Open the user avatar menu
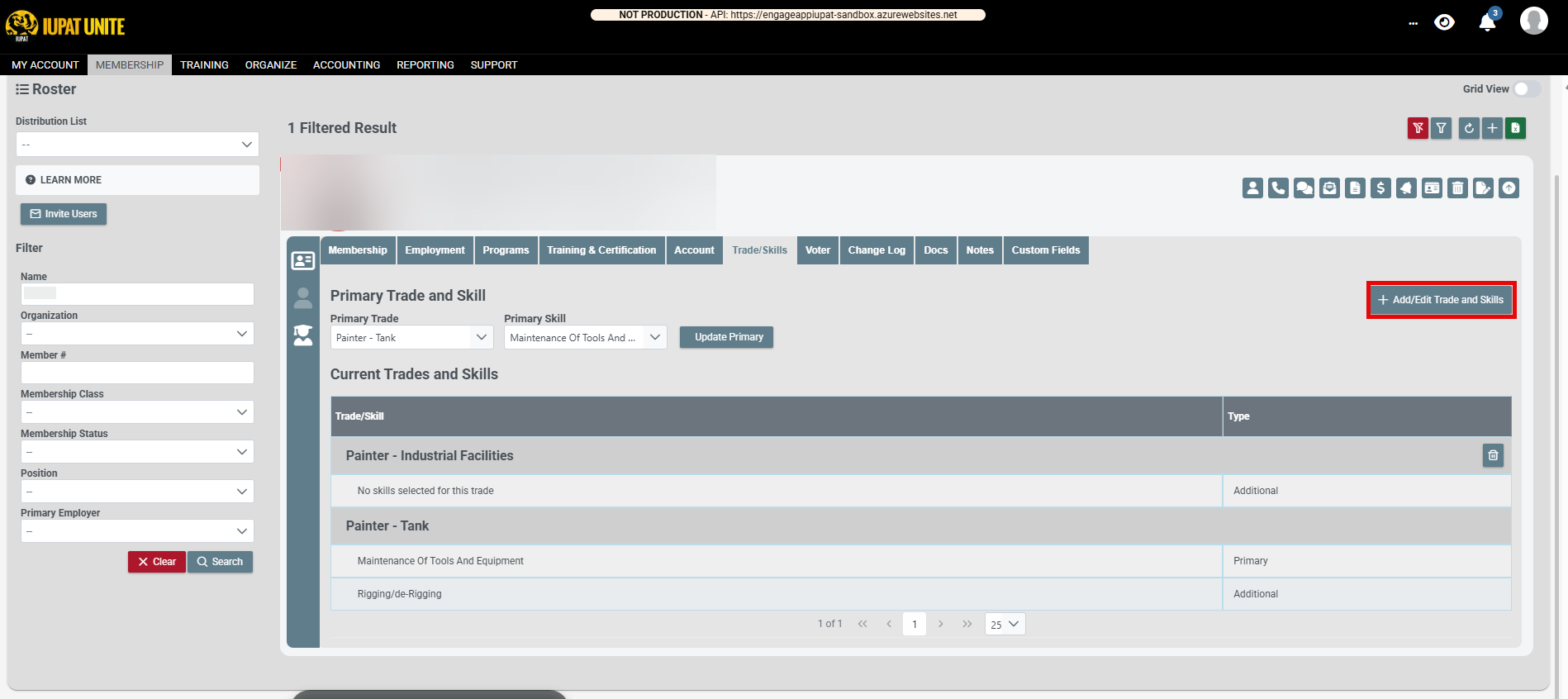Image resolution: width=1568 pixels, height=699 pixels. click(x=1534, y=21)
